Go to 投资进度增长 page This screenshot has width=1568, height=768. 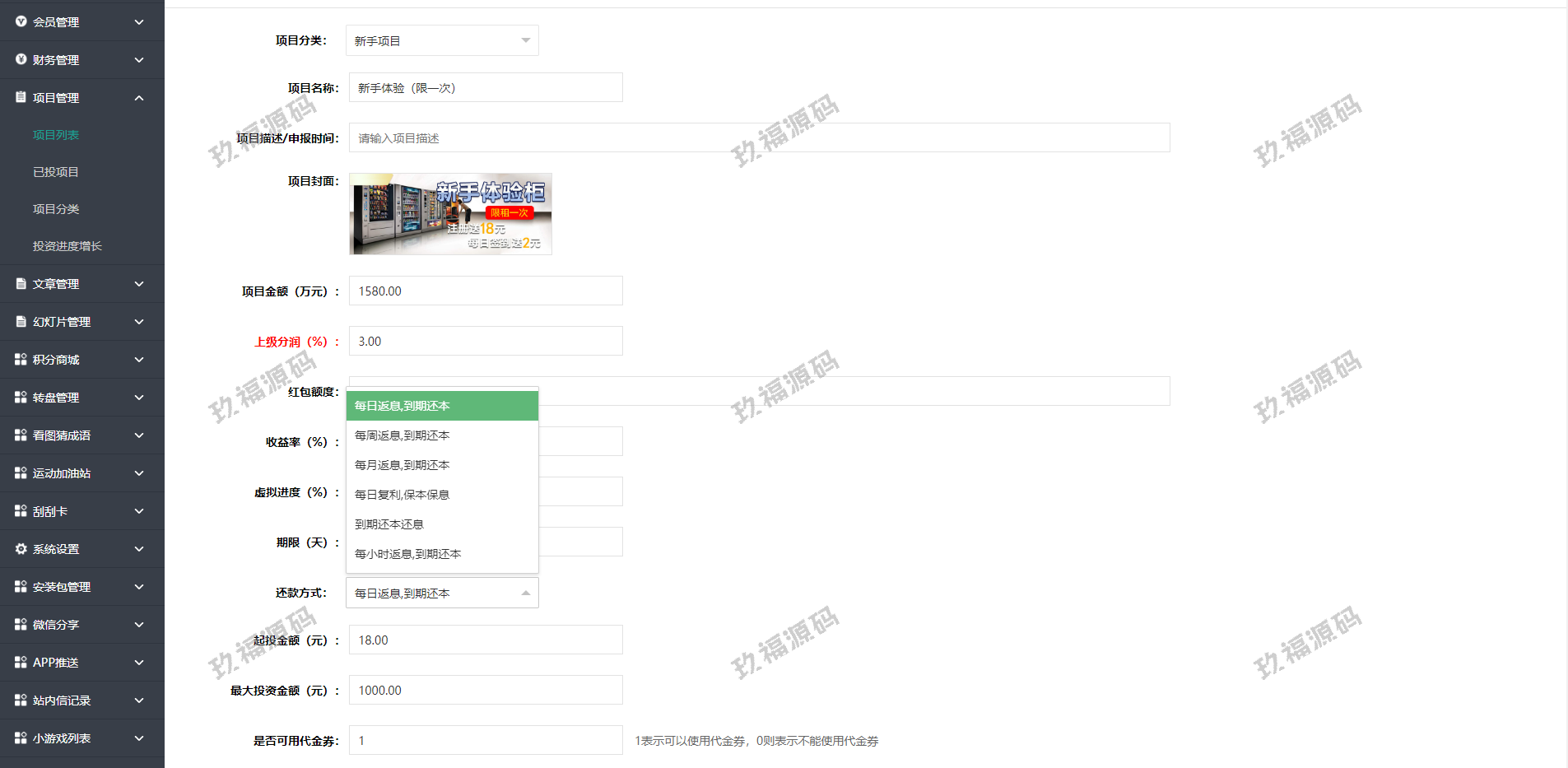(x=67, y=246)
